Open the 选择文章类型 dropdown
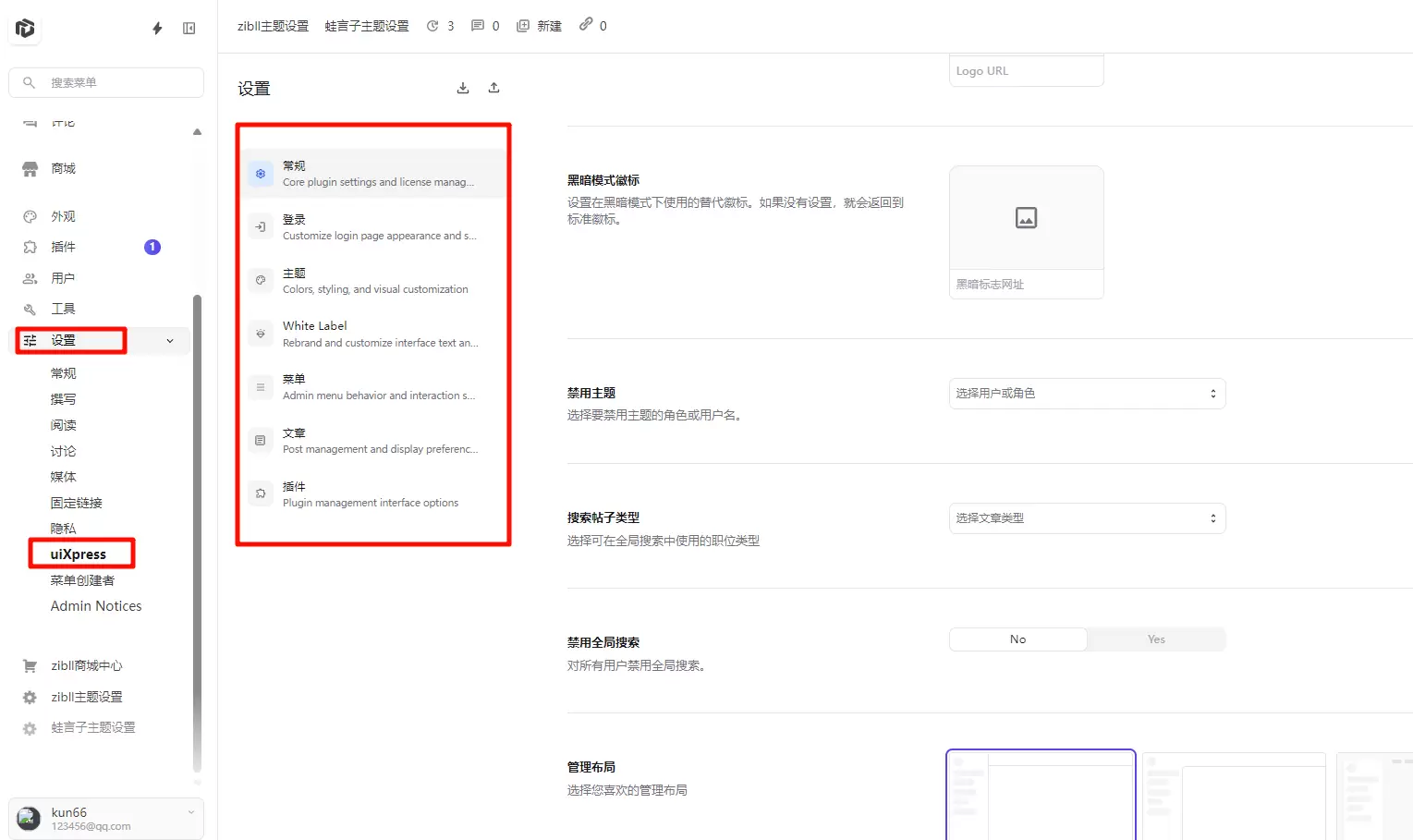The width and height of the screenshot is (1413, 840). point(1087,517)
